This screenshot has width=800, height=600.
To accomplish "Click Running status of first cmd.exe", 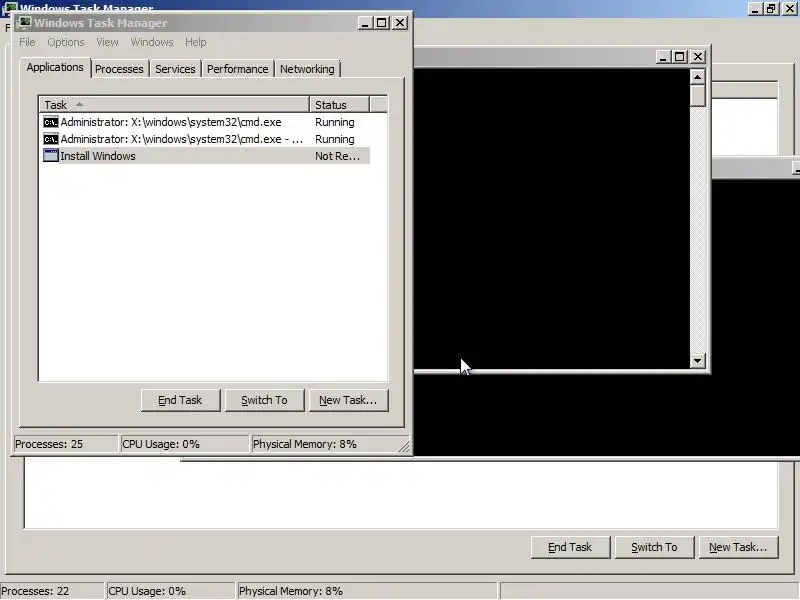I will [x=335, y=122].
